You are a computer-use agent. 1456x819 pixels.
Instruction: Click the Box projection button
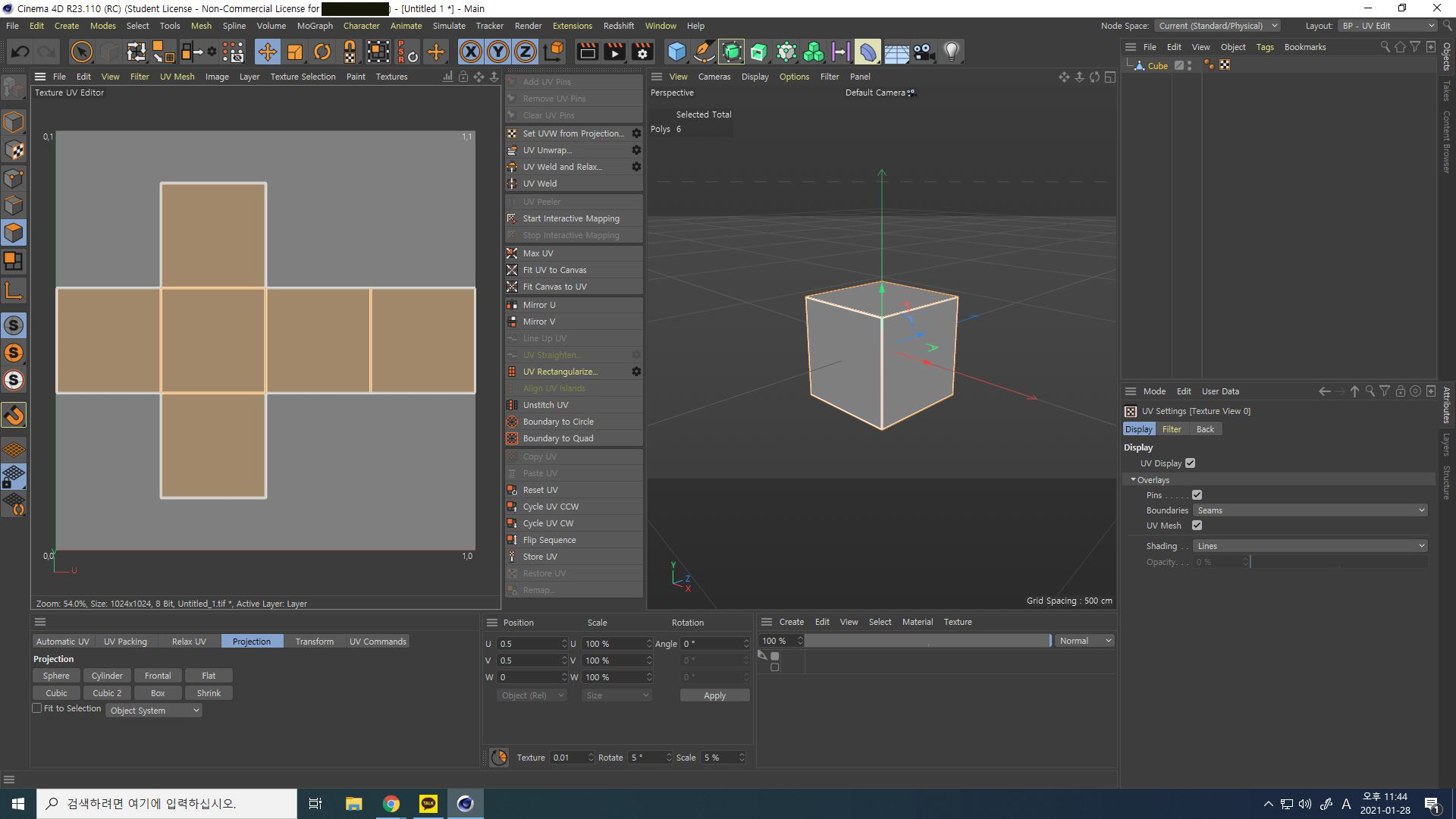coord(157,692)
